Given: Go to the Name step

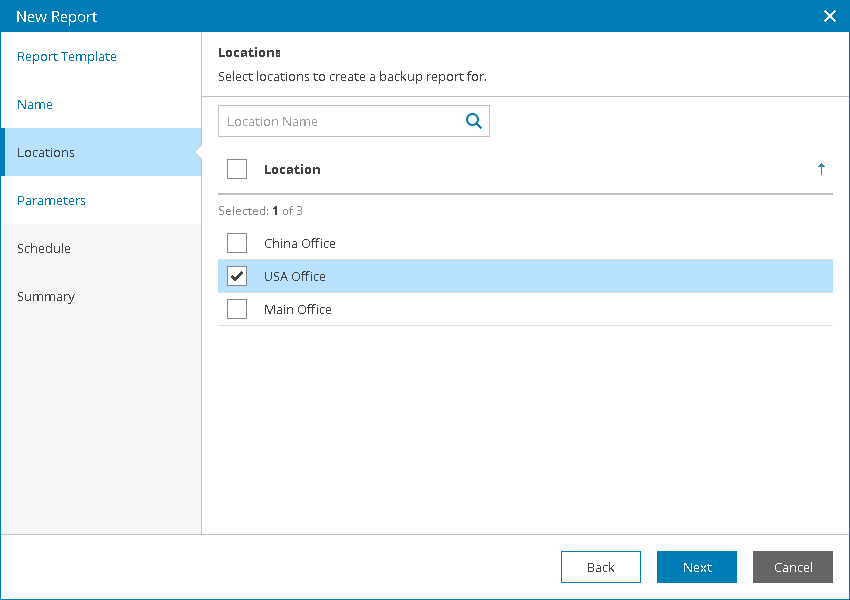Looking at the screenshot, I should [35, 105].
